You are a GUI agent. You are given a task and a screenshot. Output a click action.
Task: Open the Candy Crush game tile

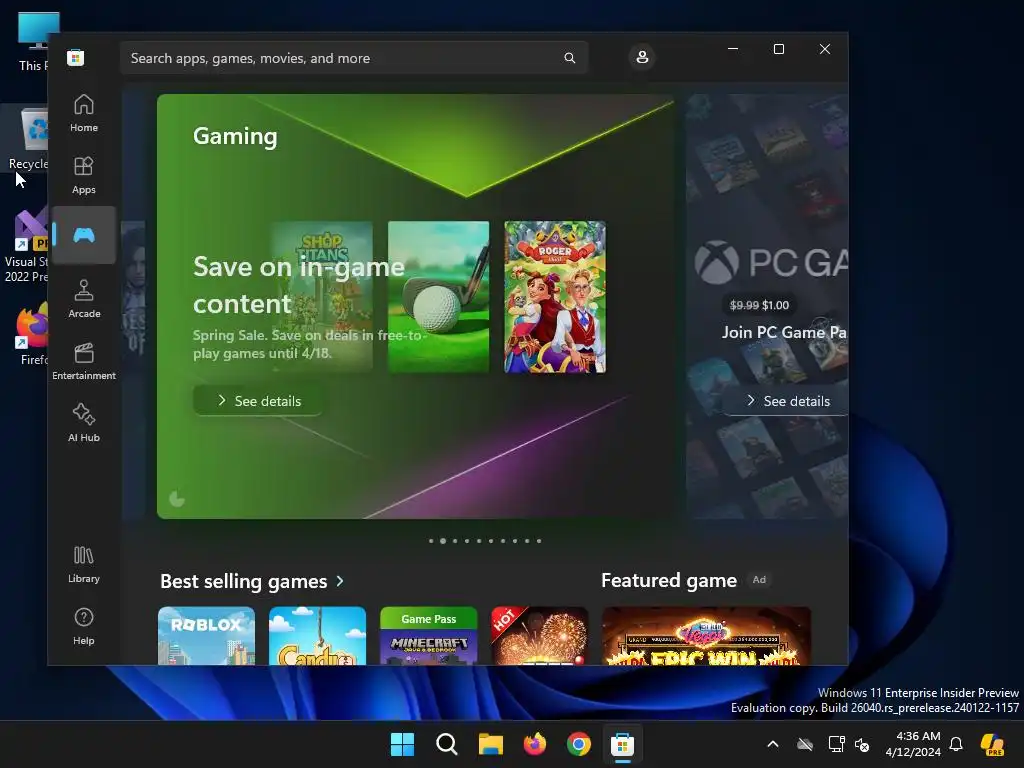coord(317,636)
